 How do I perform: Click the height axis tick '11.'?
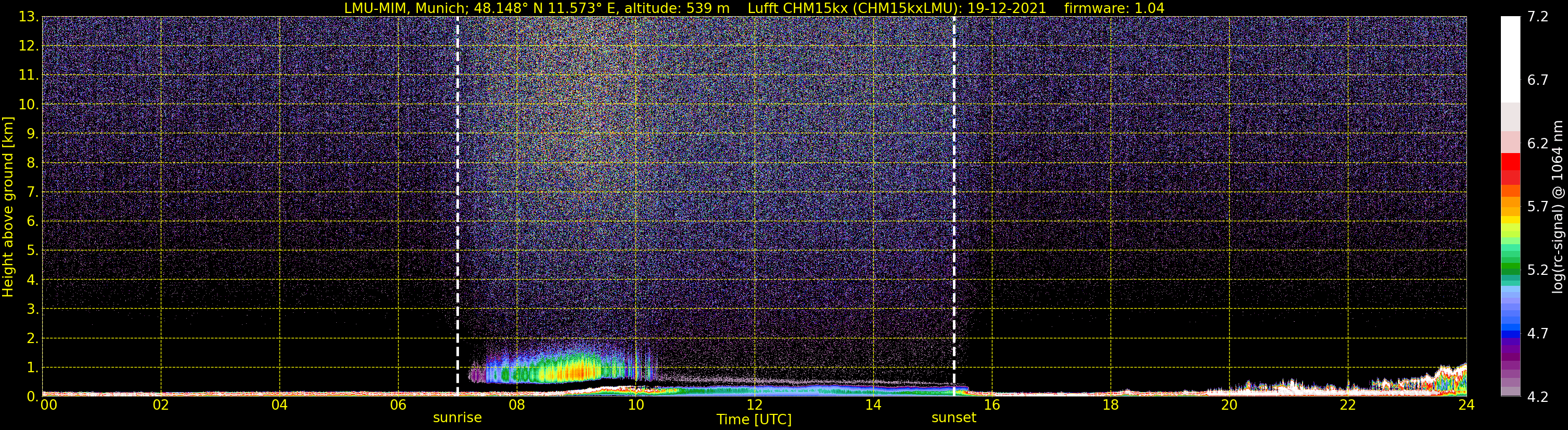pyautogui.click(x=28, y=75)
